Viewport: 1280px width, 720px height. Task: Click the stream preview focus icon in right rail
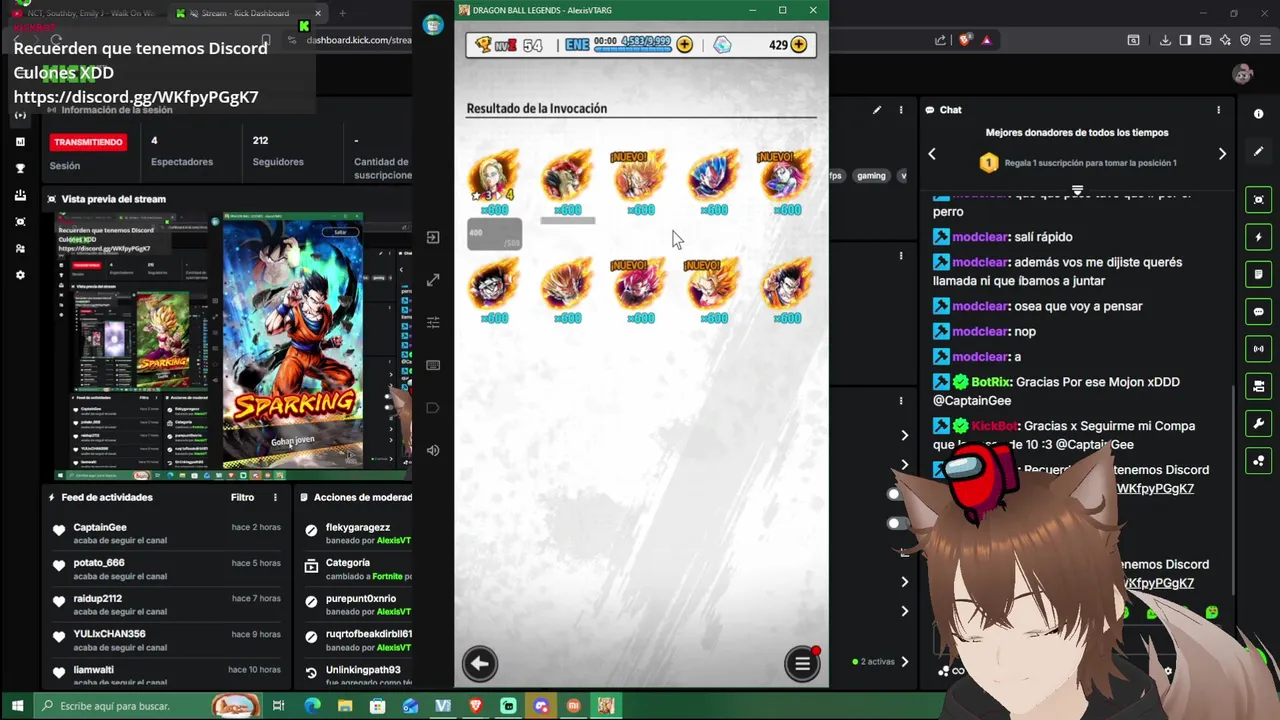click(x=1258, y=200)
